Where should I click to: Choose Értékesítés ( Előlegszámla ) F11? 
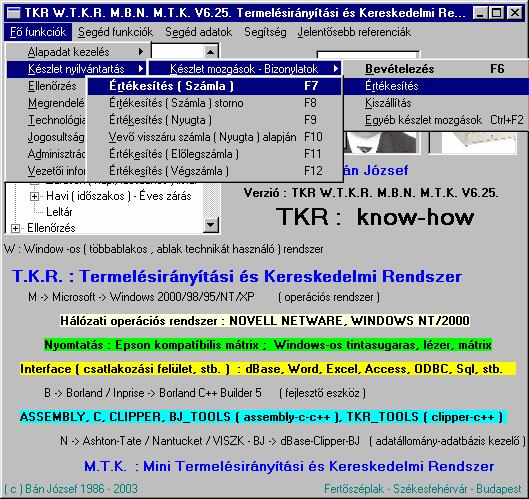[x=215, y=154]
